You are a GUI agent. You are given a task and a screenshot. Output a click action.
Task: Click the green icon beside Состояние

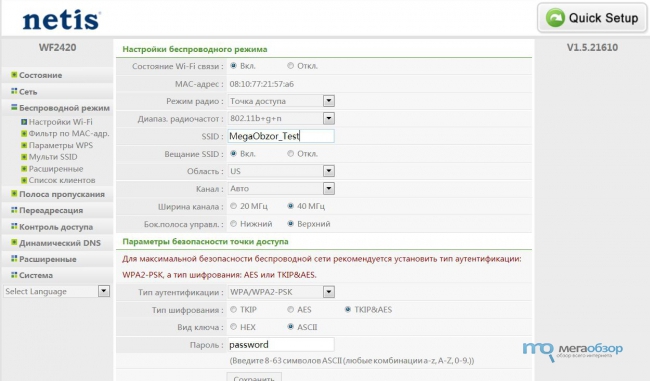click(x=14, y=75)
